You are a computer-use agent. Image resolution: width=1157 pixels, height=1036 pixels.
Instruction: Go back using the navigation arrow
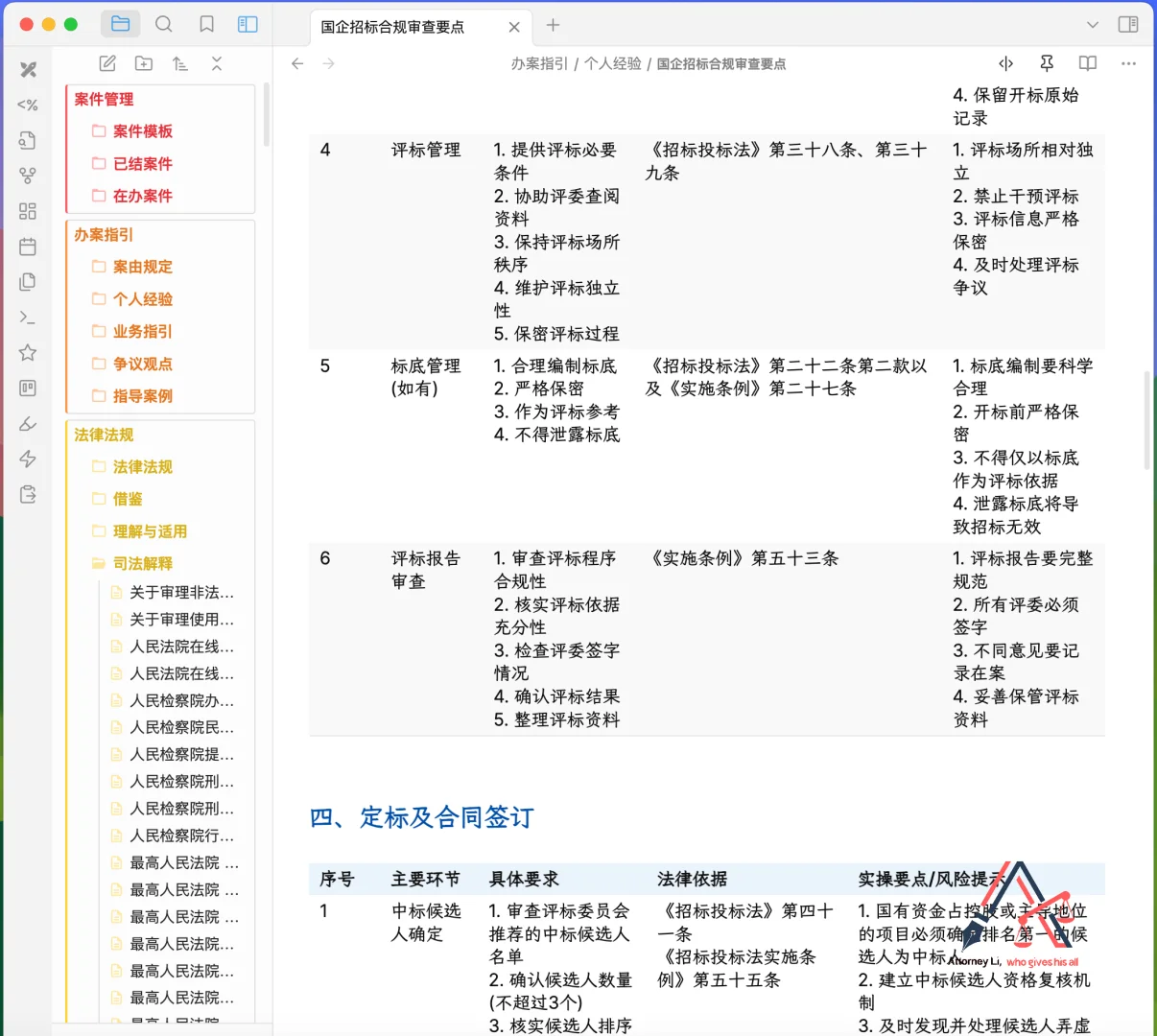pyautogui.click(x=297, y=63)
